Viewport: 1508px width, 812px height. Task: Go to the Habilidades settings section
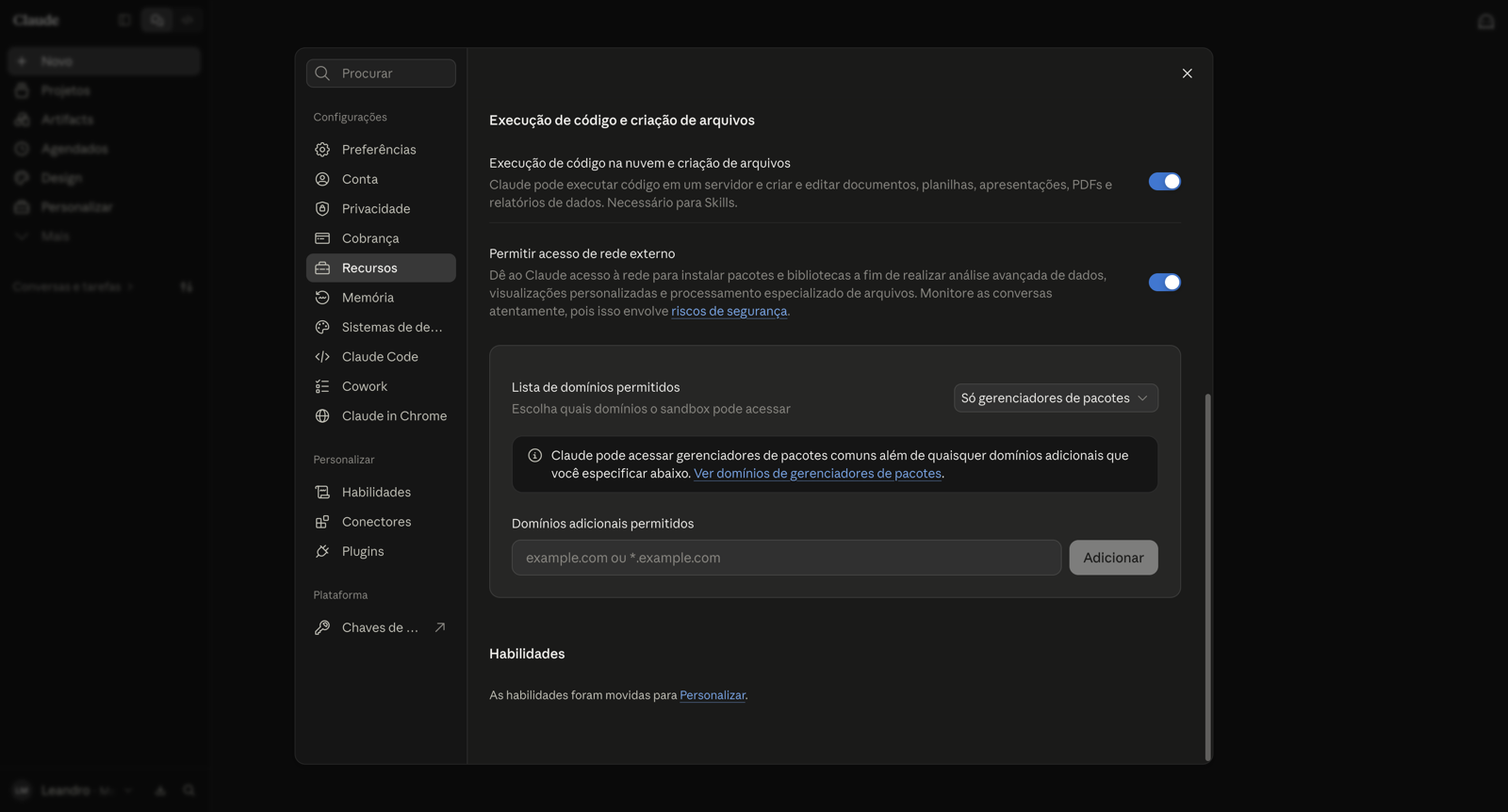pyautogui.click(x=381, y=492)
